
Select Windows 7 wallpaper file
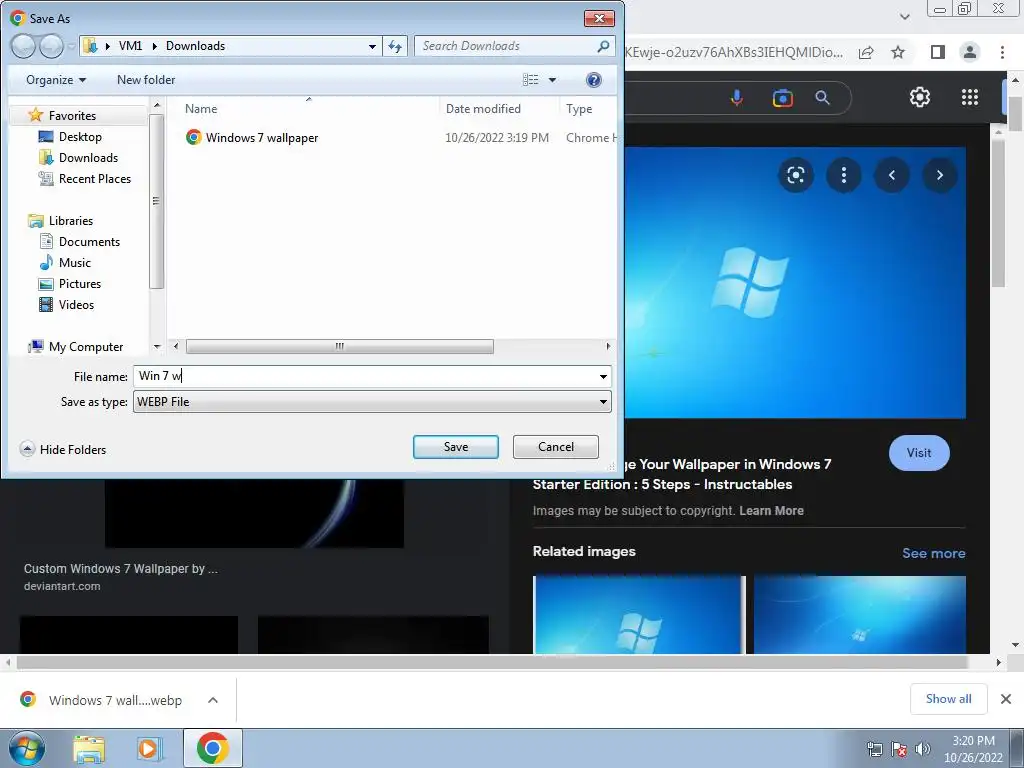[261, 138]
